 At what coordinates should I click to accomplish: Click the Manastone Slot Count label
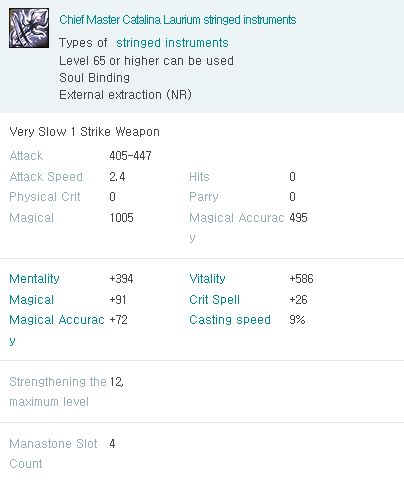pyautogui.click(x=53, y=454)
